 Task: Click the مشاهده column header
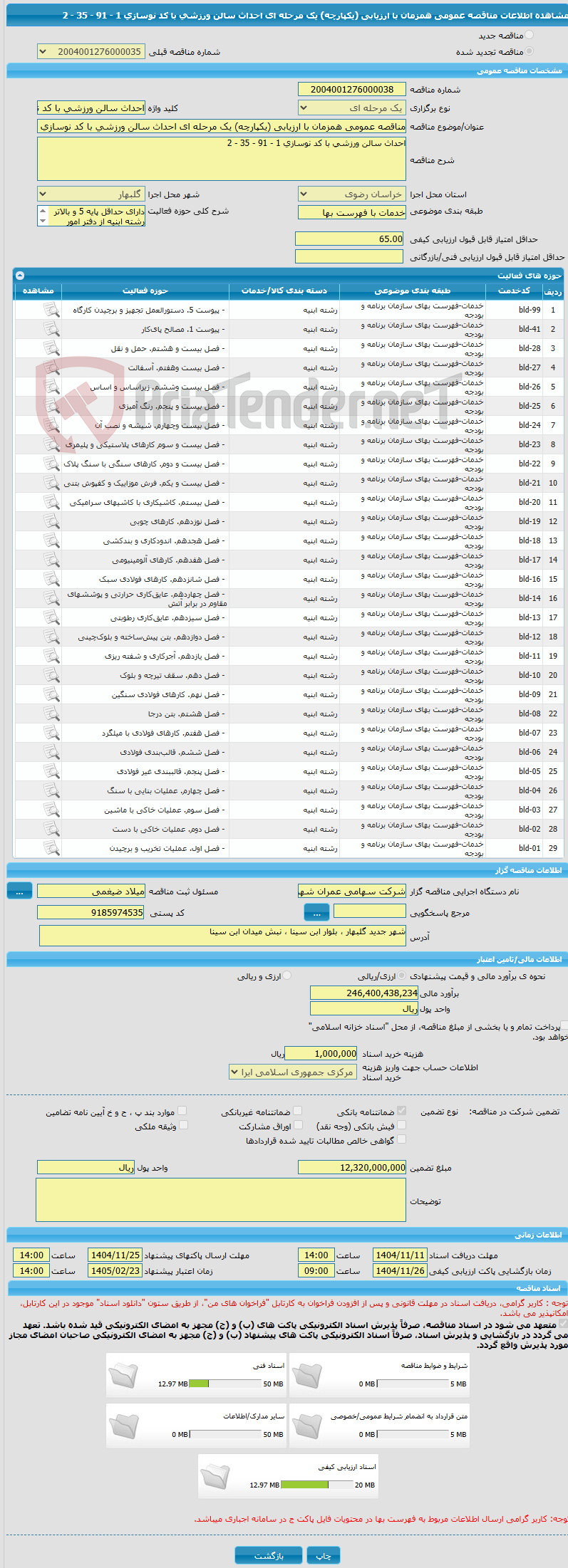[38, 291]
